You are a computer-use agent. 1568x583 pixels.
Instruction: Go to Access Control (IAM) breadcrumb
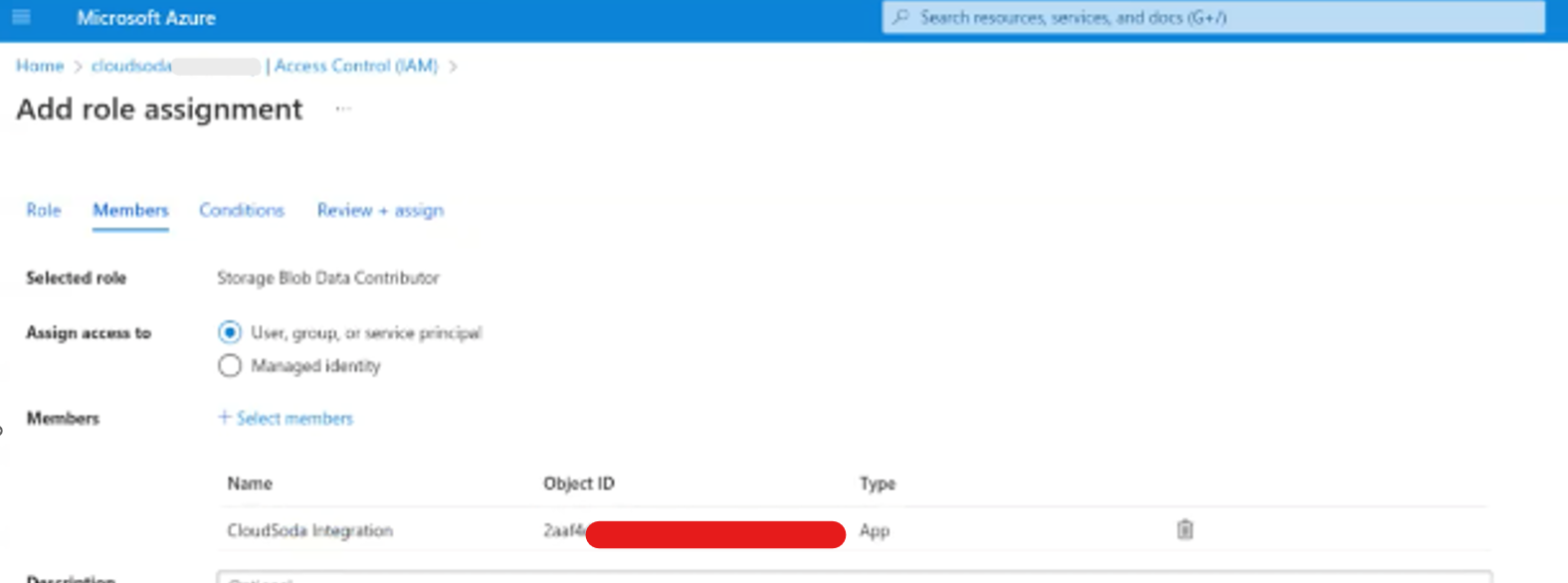(x=356, y=66)
